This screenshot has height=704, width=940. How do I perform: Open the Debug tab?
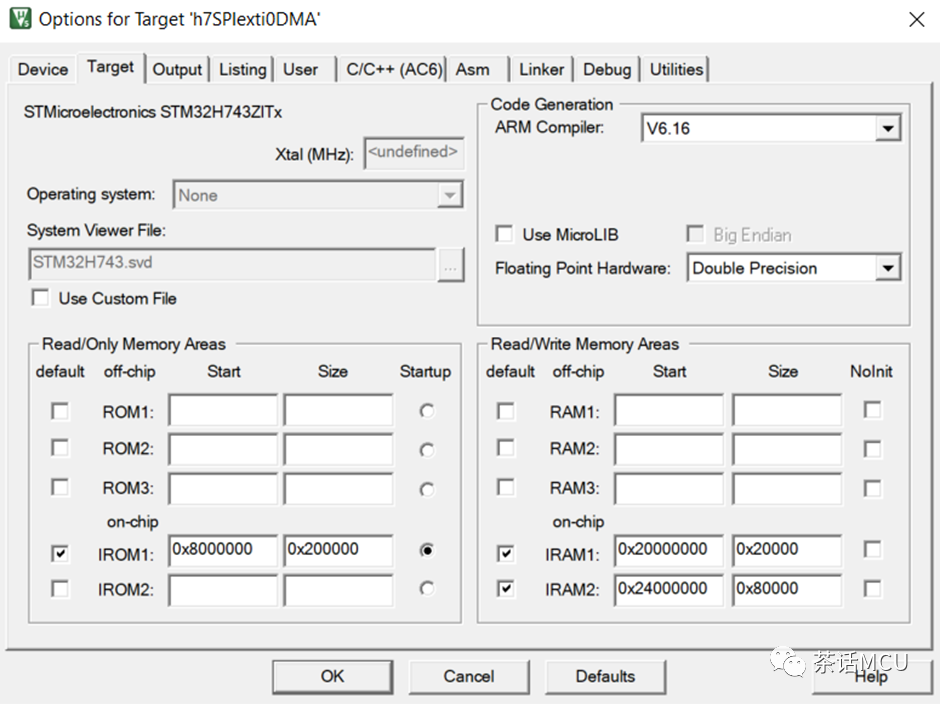[607, 70]
